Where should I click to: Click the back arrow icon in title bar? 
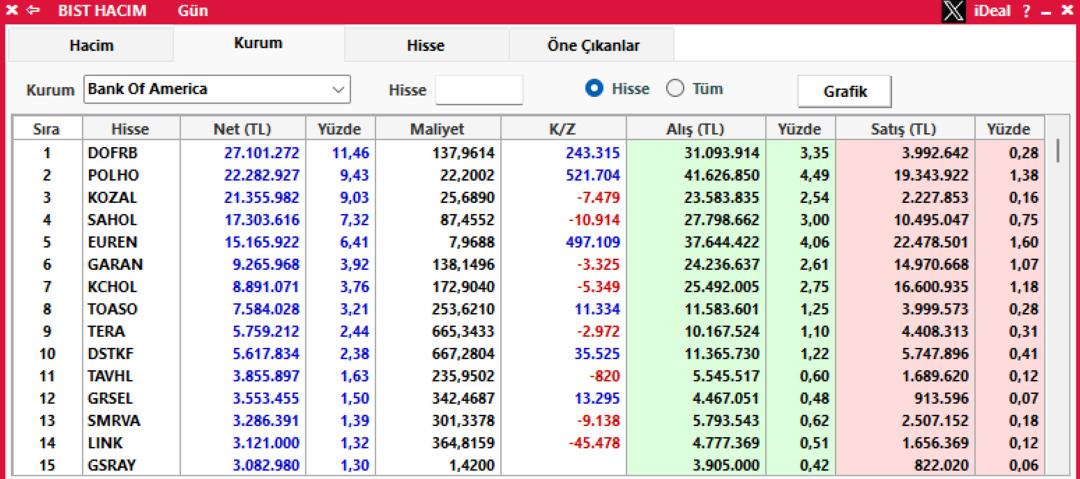(31, 12)
